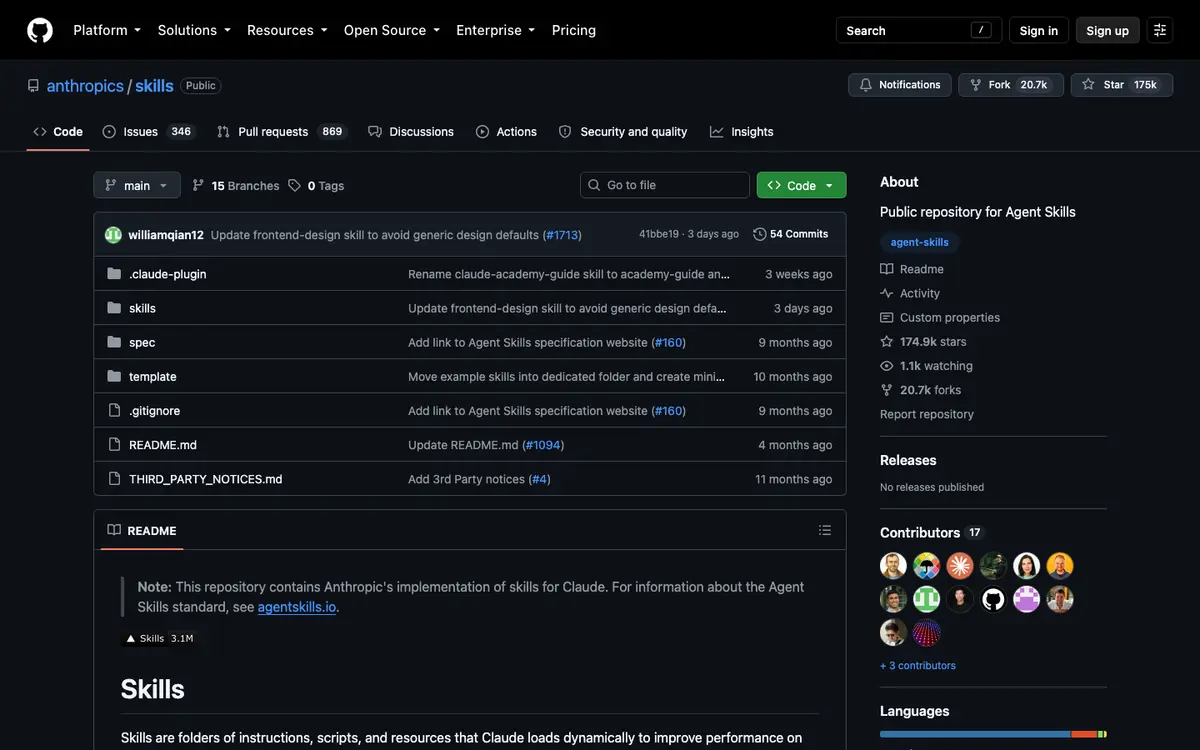Click the top Search box

pos(918,30)
